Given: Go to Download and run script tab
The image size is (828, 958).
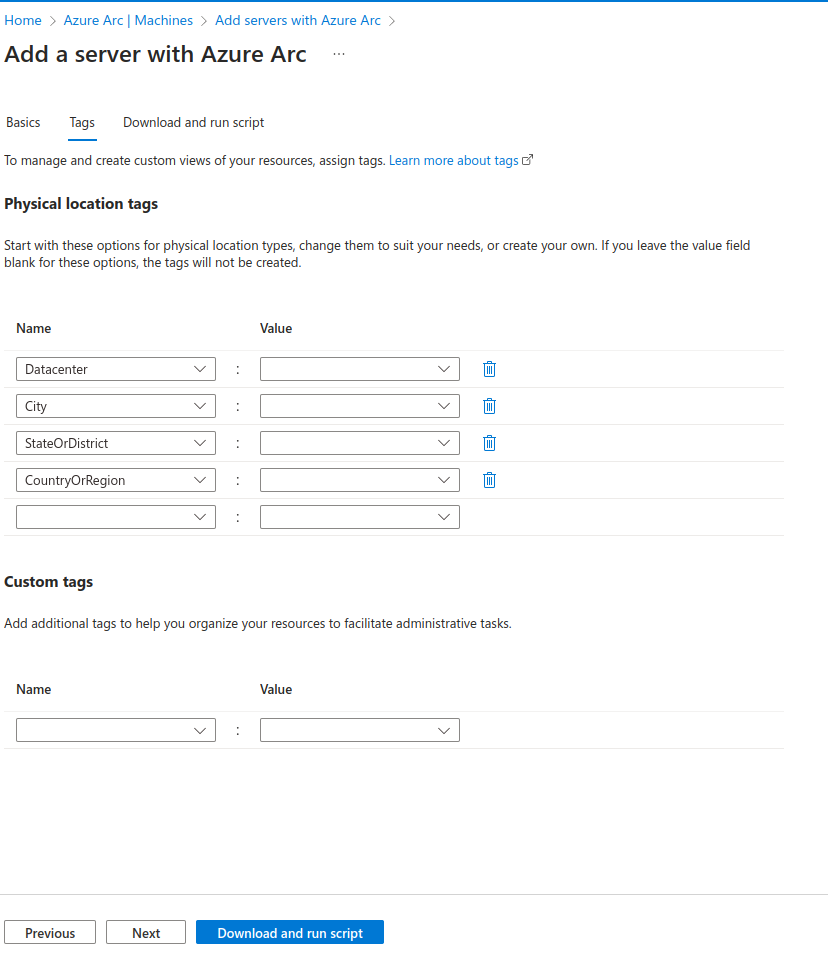Looking at the screenshot, I should click(194, 122).
